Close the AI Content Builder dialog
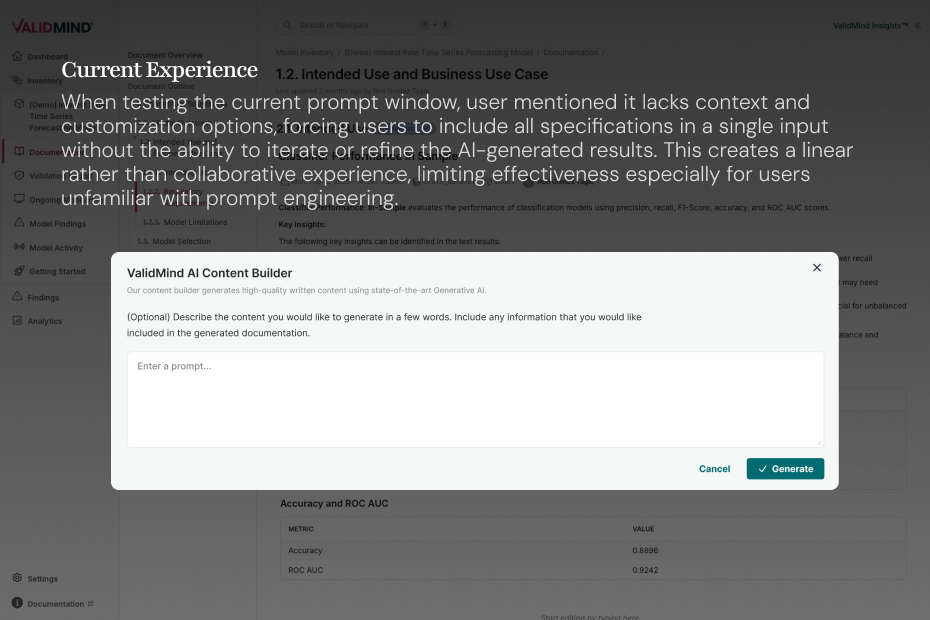The image size is (930, 620). click(x=817, y=268)
